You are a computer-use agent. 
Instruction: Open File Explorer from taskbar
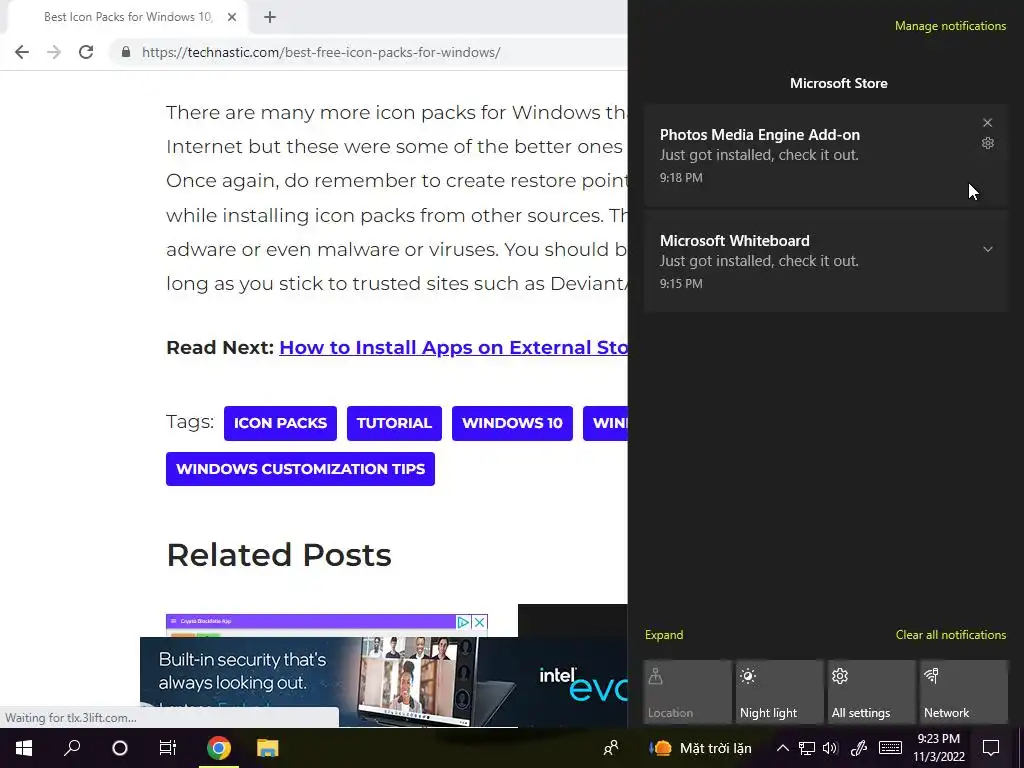267,748
